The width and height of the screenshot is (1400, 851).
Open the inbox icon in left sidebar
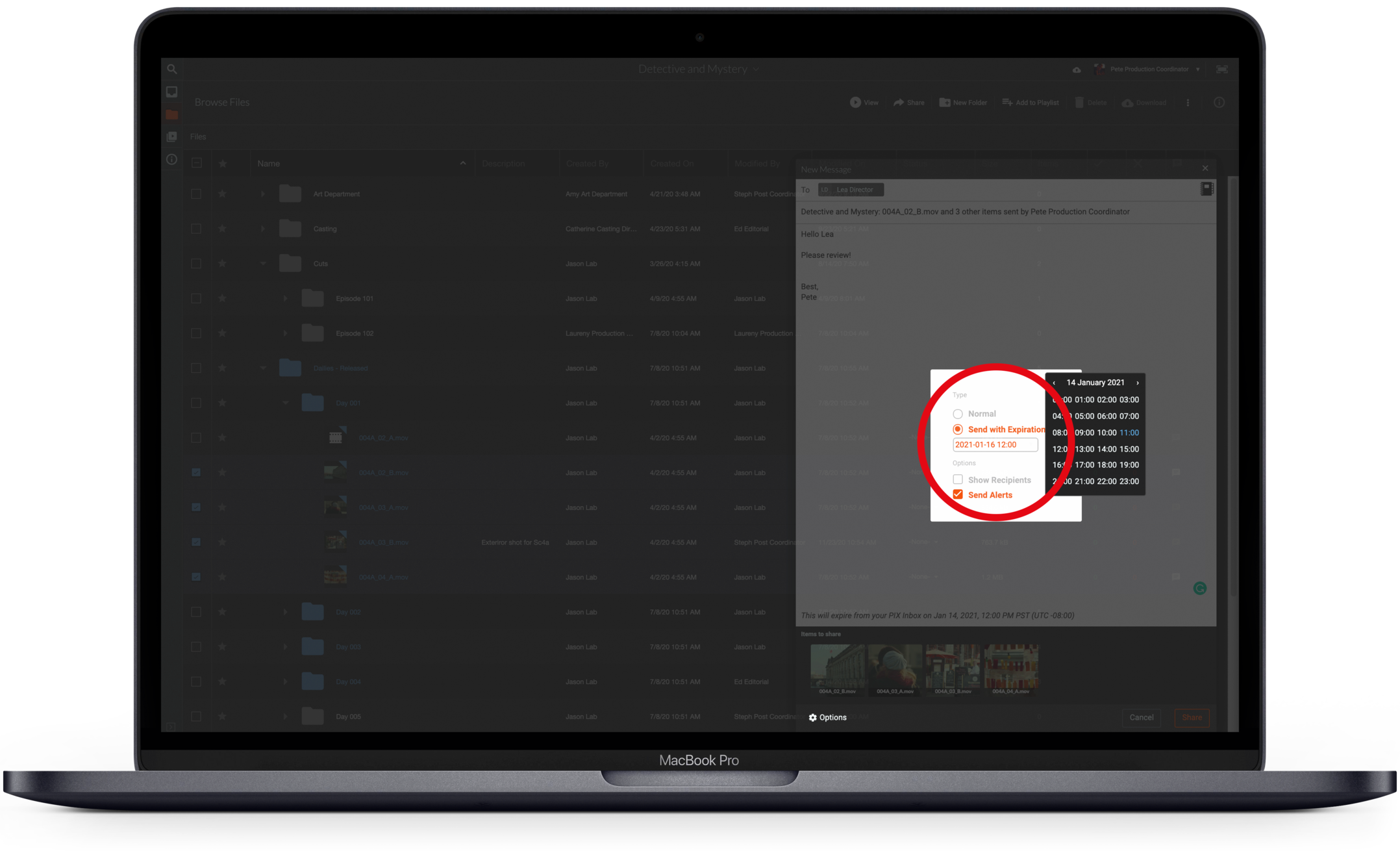[171, 92]
